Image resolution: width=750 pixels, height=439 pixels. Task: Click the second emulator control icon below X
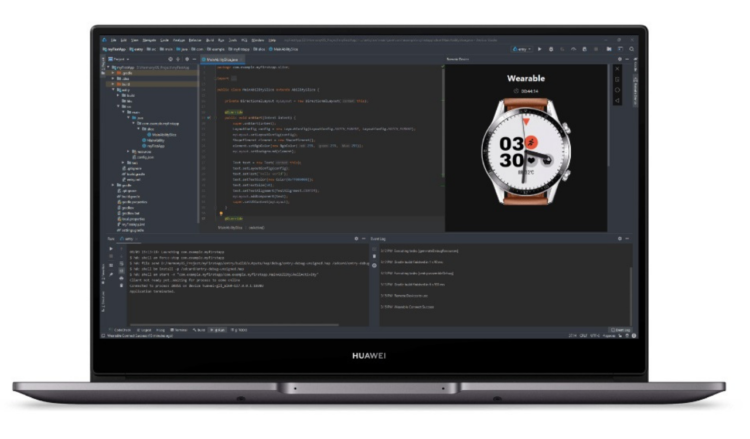click(617, 79)
